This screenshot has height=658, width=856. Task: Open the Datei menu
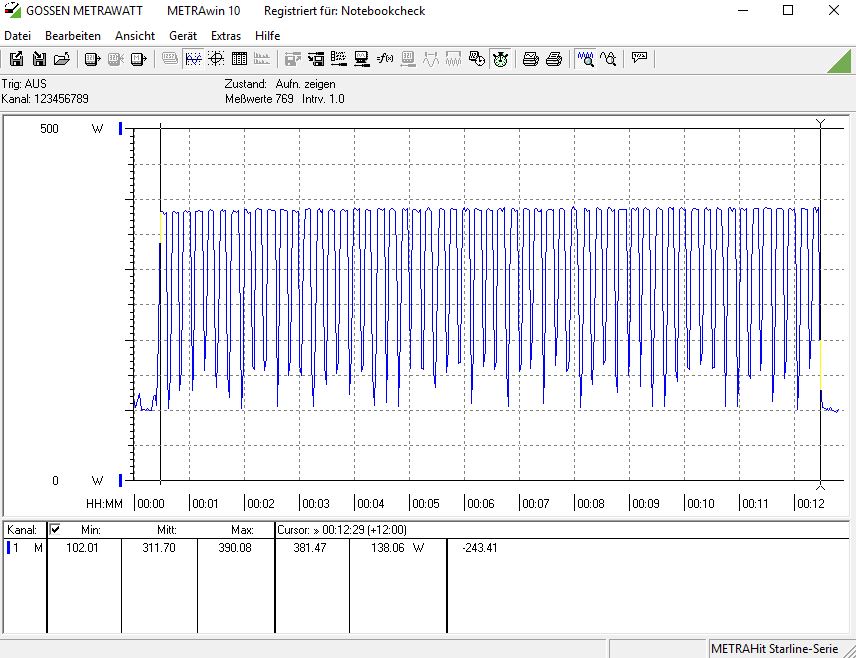(18, 35)
